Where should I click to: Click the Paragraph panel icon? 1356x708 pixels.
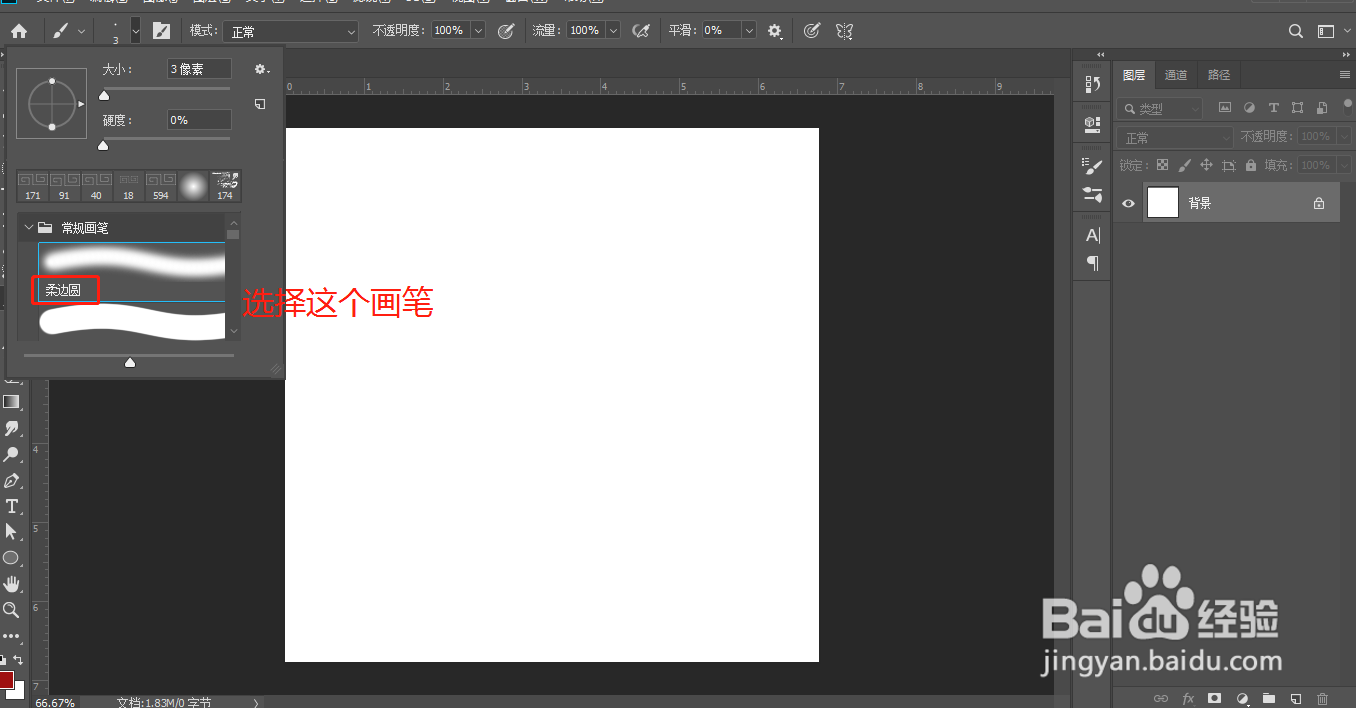(1090, 263)
